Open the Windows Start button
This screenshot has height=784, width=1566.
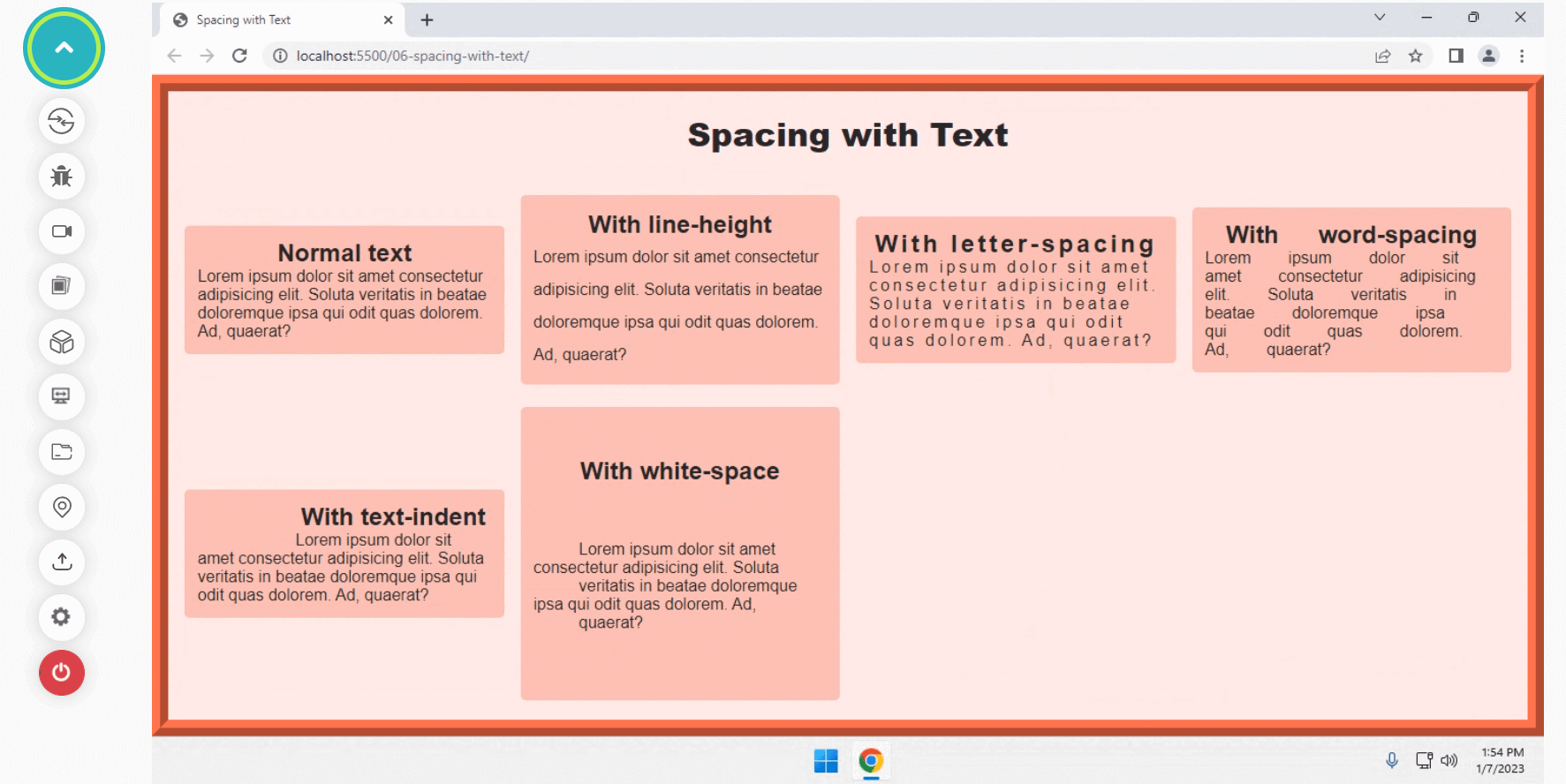click(x=826, y=761)
